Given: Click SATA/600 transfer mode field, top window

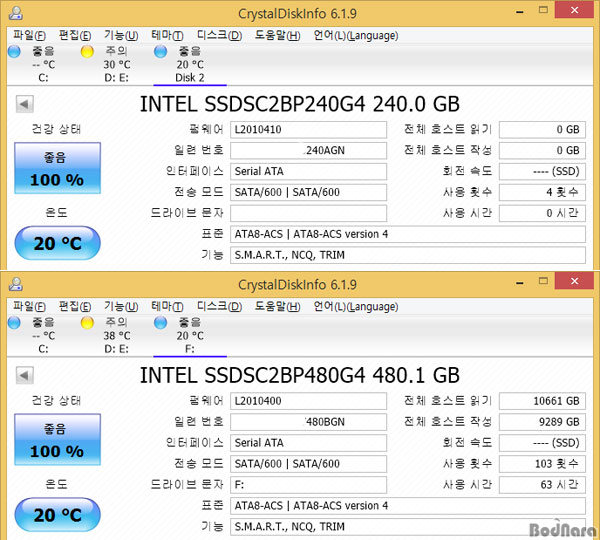Looking at the screenshot, I should coord(308,192).
